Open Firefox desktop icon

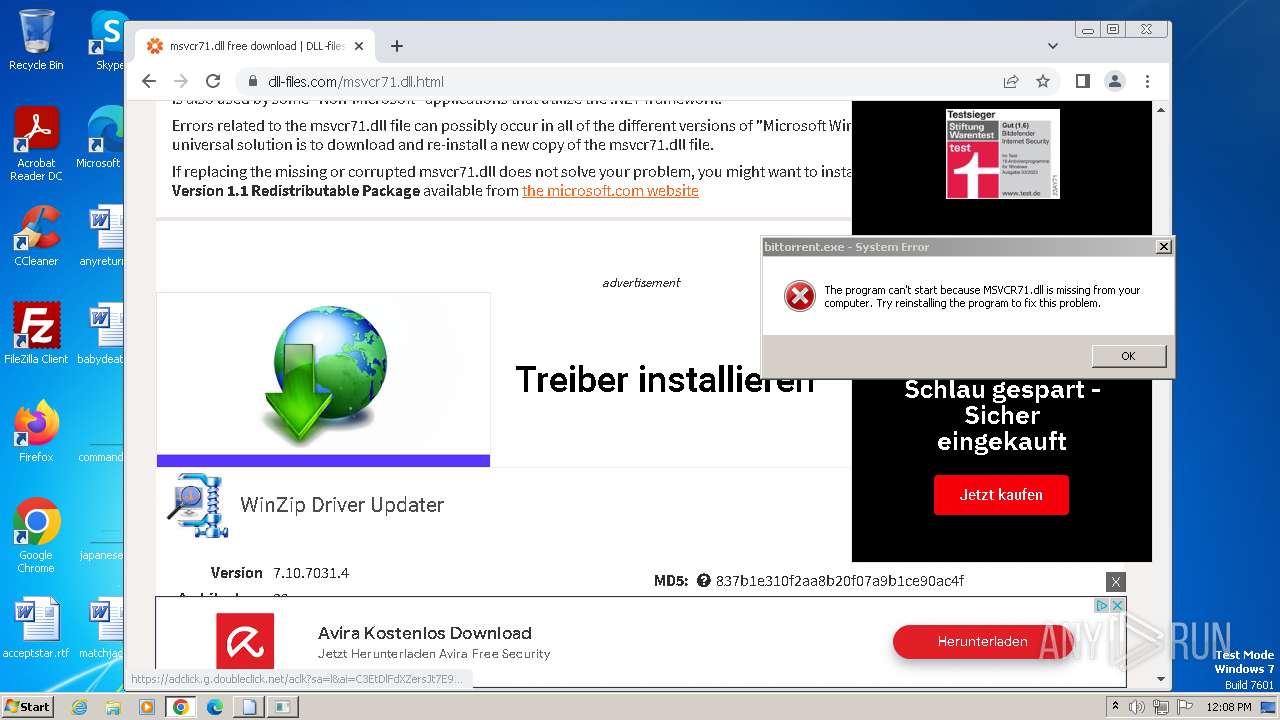click(x=36, y=431)
